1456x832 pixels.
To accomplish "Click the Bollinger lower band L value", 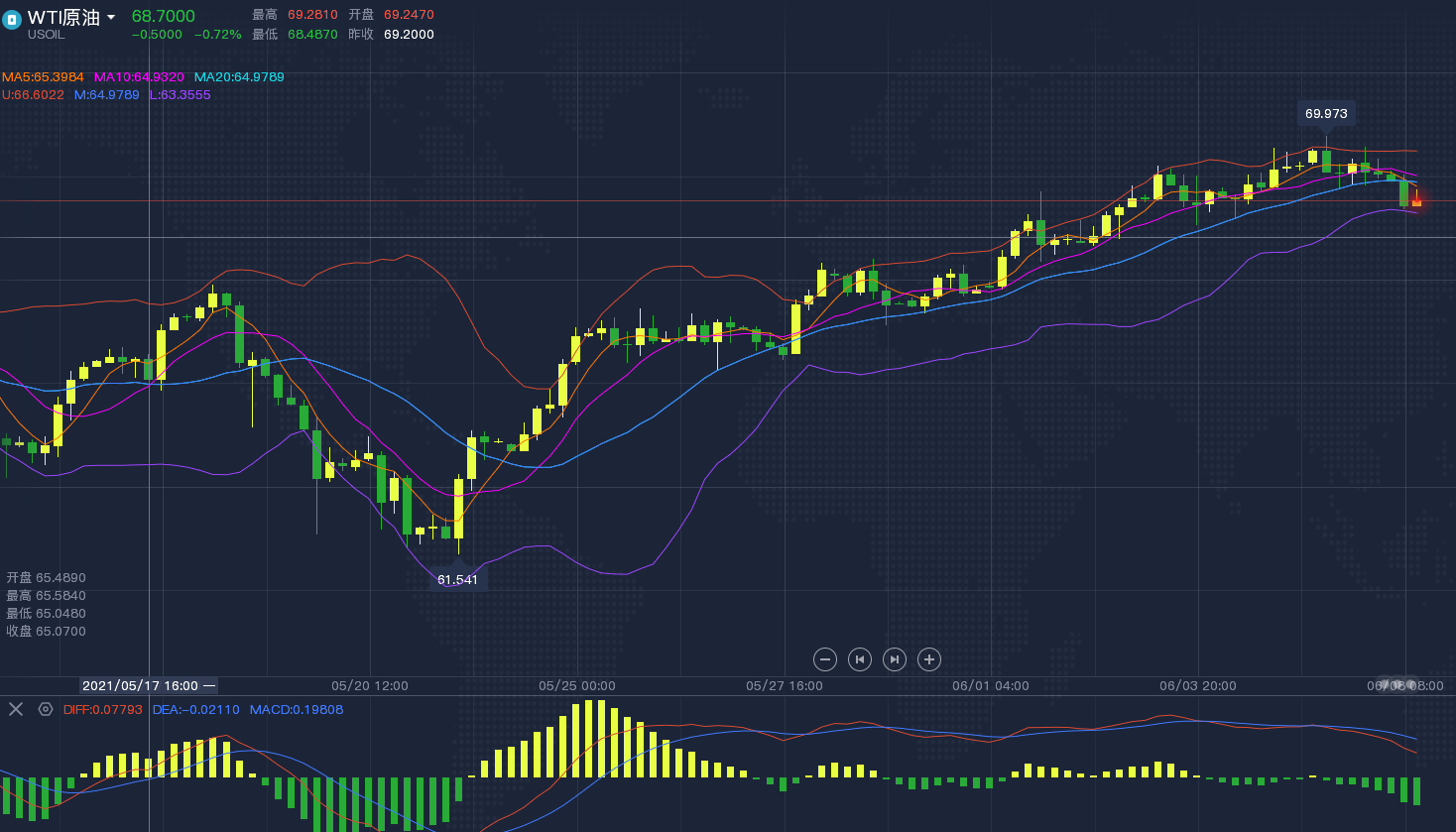I will (180, 95).
